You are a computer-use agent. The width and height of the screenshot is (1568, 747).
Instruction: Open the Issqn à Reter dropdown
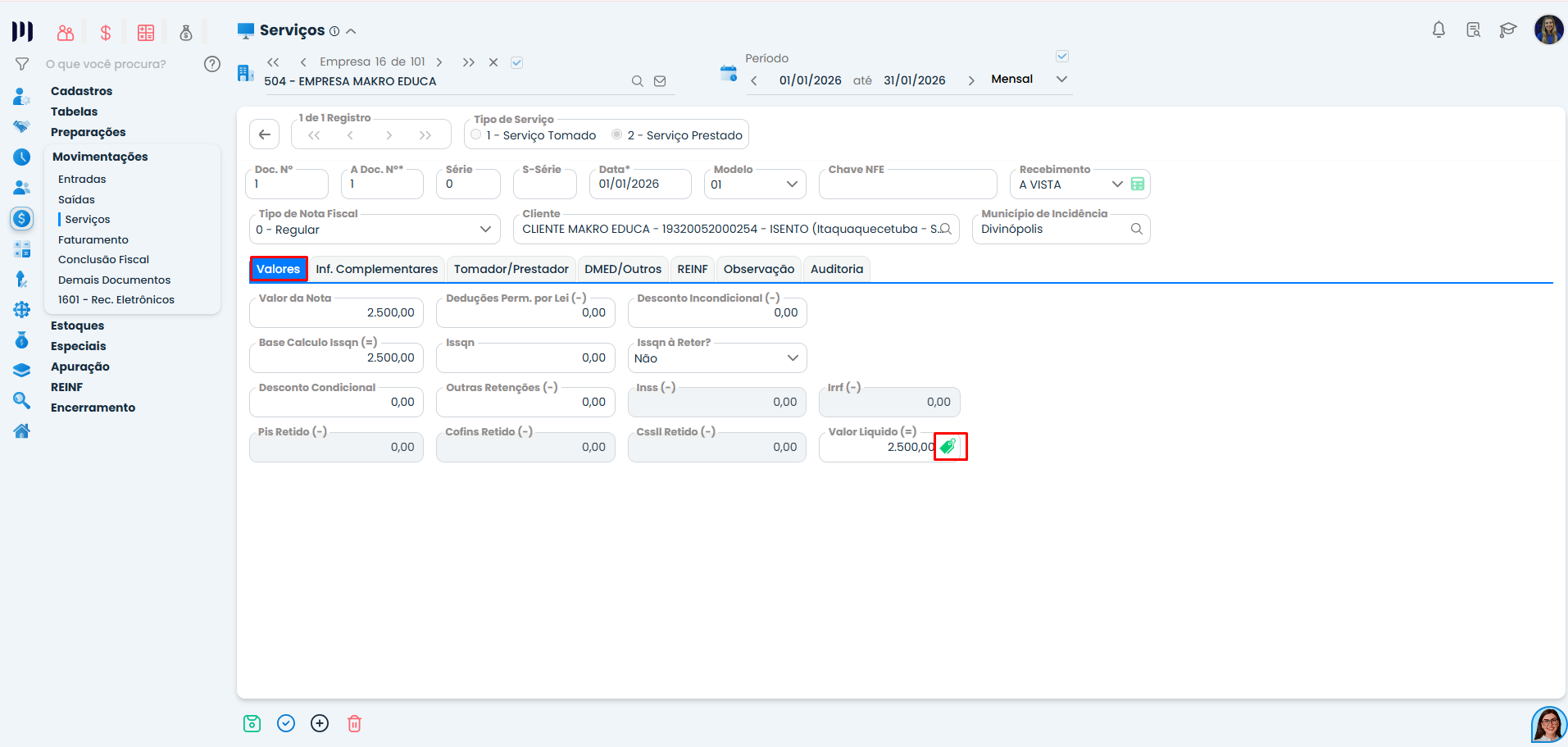pyautogui.click(x=793, y=358)
